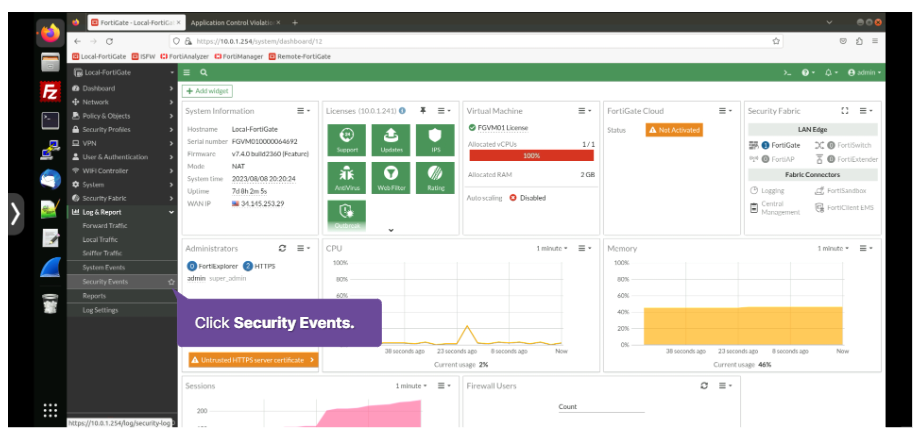
Task: Open the Terminal from the dock
Action: pyautogui.click(x=50, y=120)
